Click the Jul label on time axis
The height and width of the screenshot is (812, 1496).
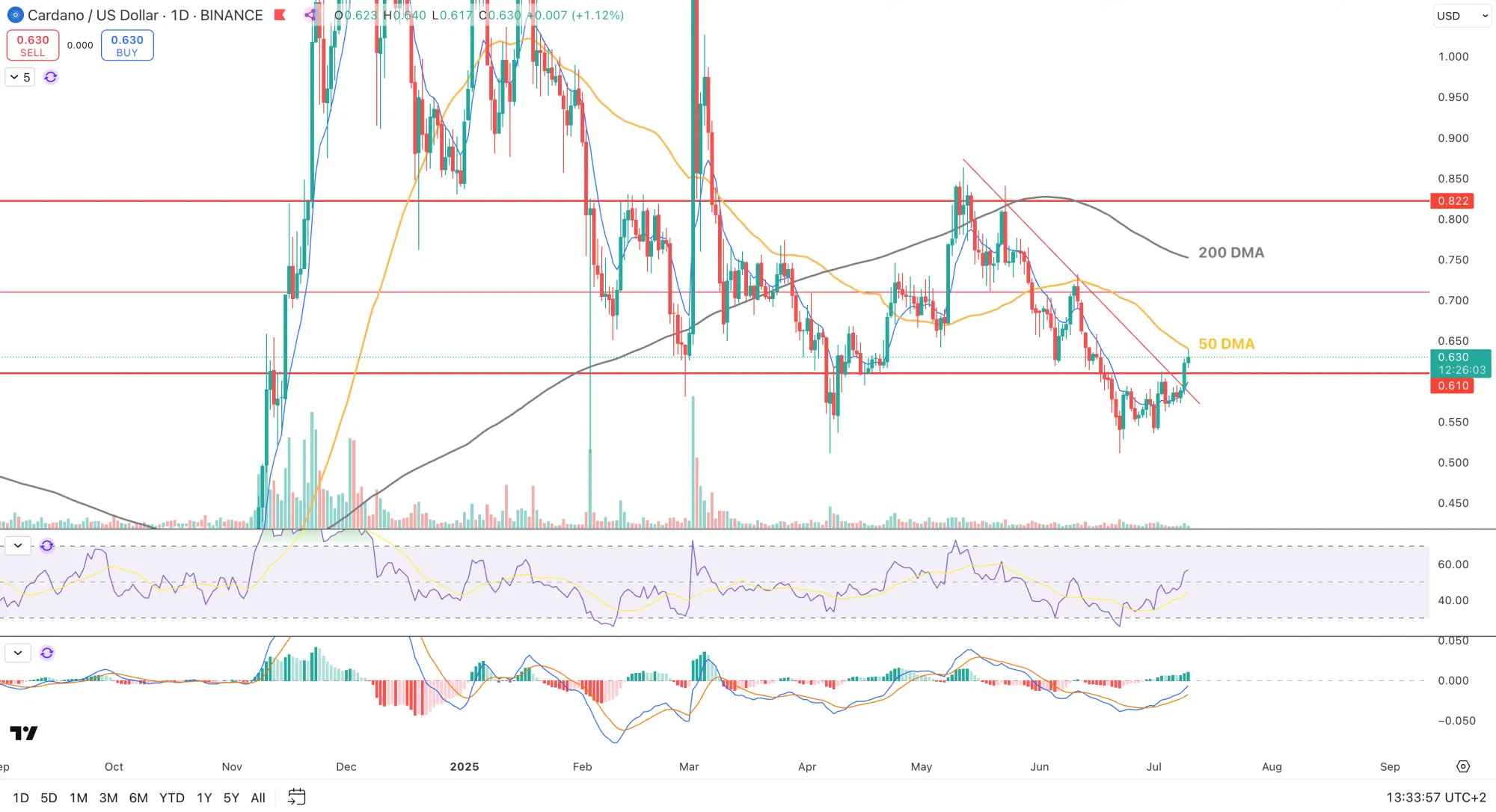pos(1154,766)
